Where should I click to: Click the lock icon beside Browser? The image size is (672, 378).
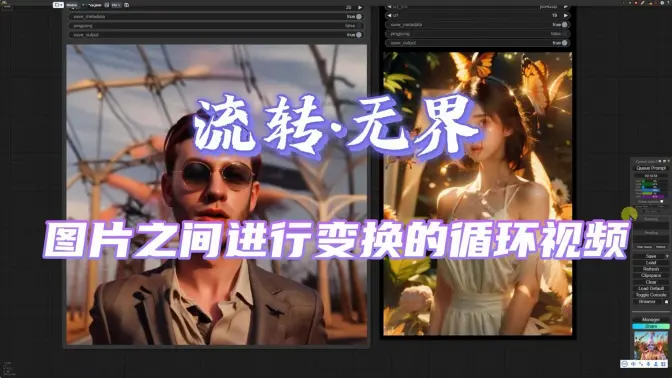click(666, 302)
